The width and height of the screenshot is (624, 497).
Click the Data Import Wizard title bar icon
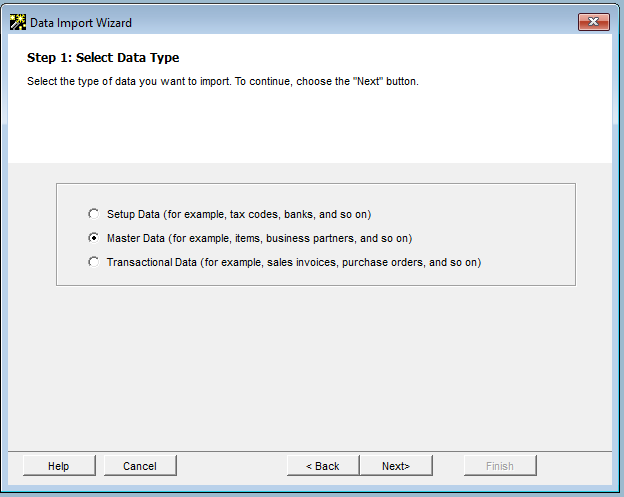(17, 22)
